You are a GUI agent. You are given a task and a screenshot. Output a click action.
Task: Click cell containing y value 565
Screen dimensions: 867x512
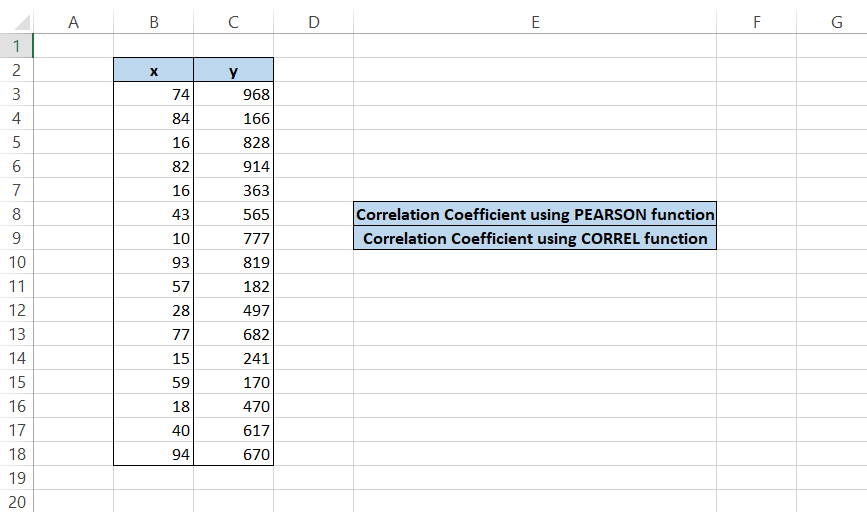(233, 214)
